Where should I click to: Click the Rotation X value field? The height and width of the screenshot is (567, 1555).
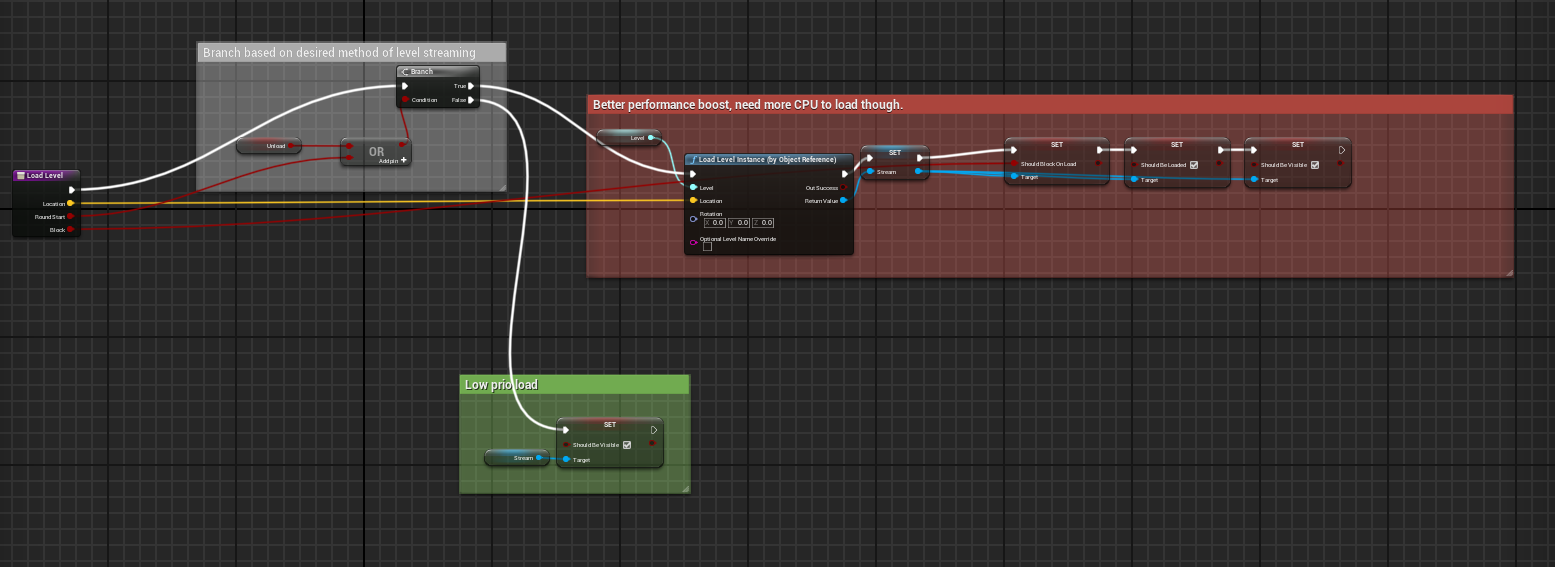pos(717,222)
